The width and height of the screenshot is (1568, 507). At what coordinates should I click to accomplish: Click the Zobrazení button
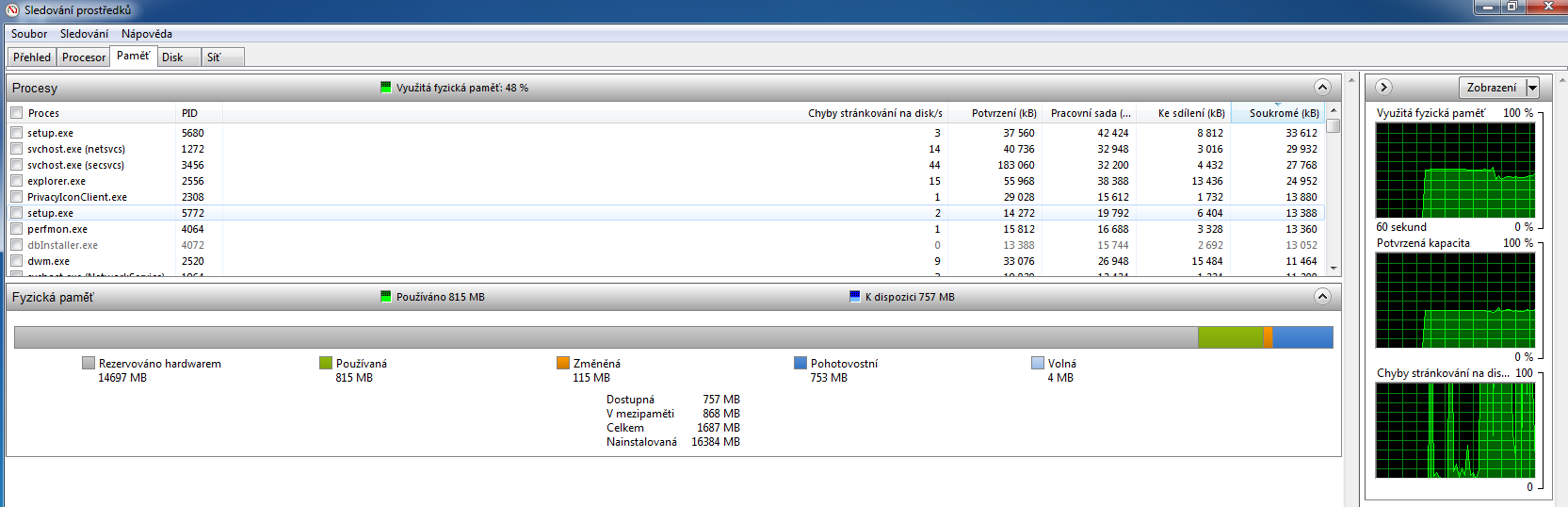coord(1492,88)
